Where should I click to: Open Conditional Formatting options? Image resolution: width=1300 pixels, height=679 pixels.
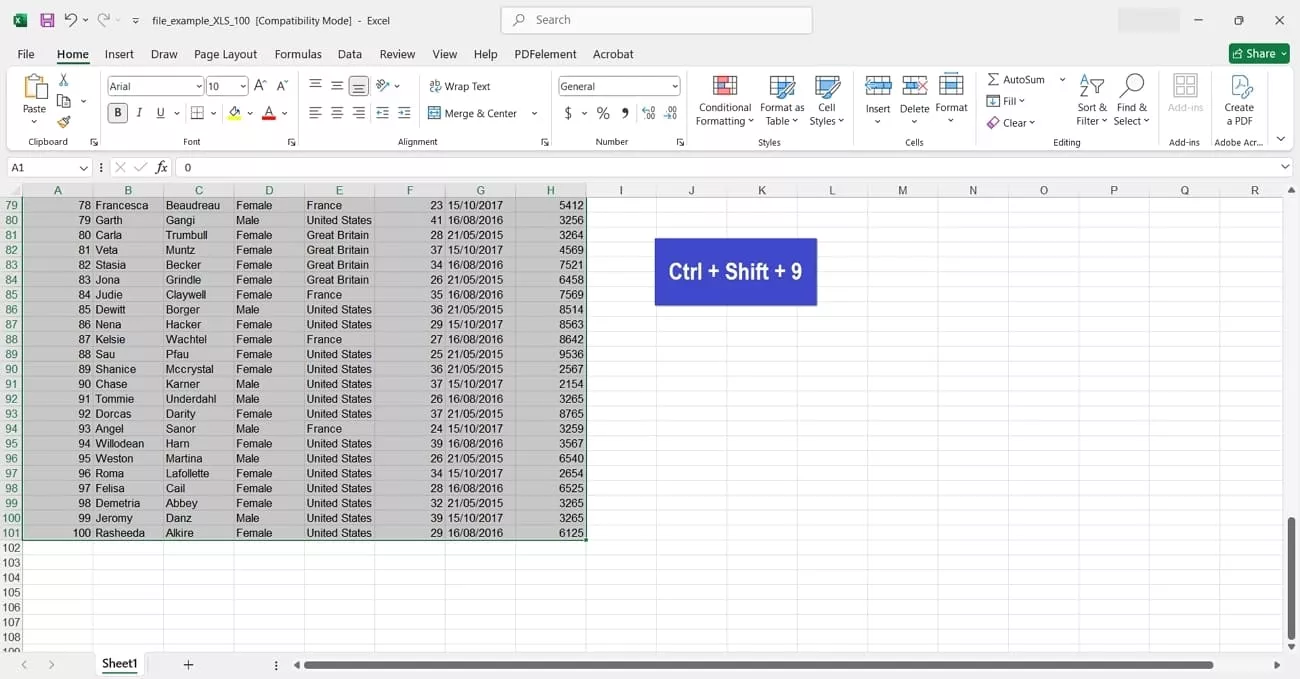pos(724,99)
